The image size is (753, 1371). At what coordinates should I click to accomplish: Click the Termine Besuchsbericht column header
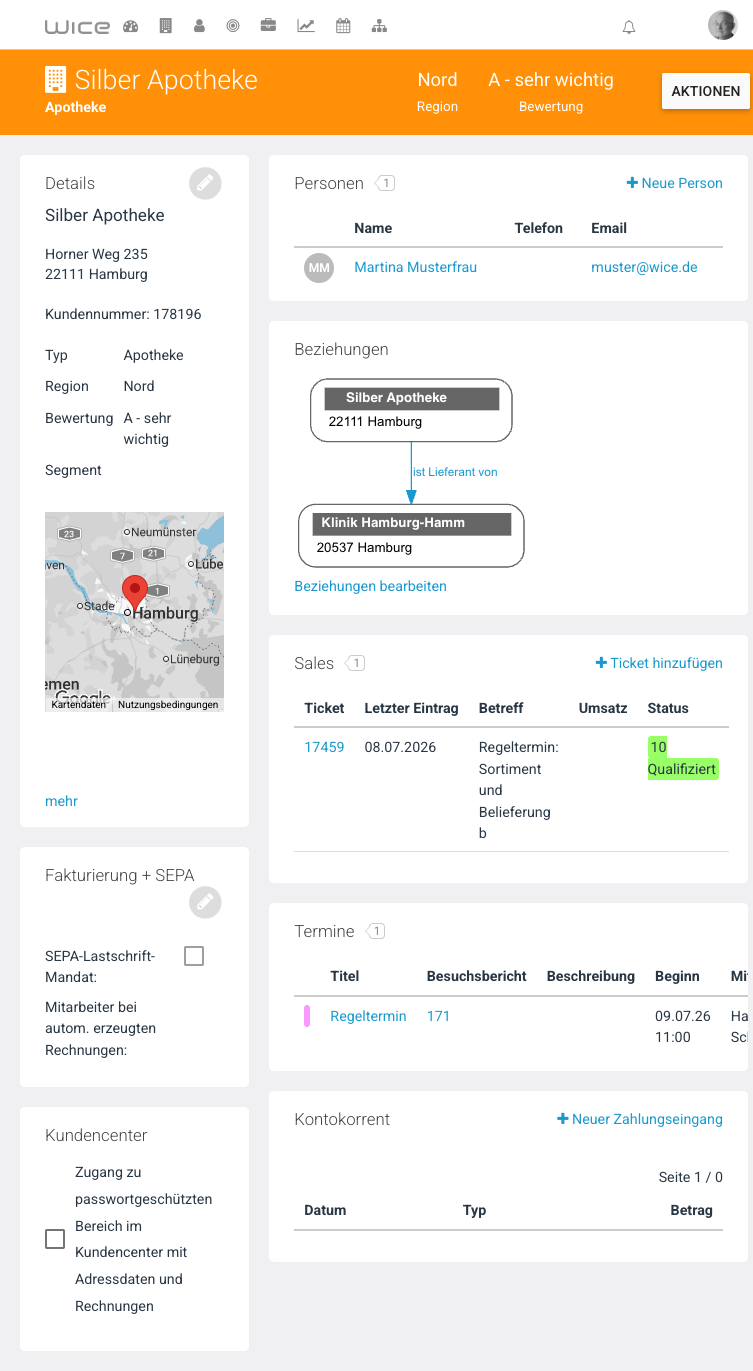coord(476,976)
